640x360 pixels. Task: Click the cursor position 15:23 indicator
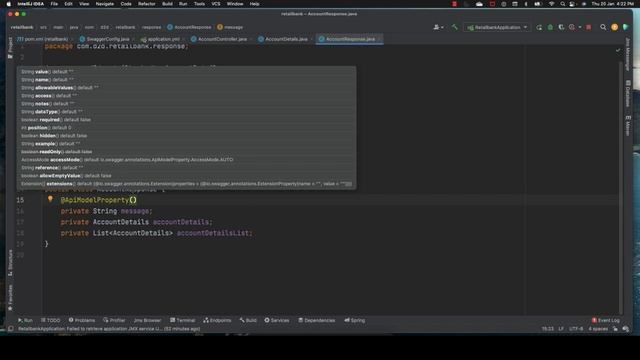click(547, 329)
